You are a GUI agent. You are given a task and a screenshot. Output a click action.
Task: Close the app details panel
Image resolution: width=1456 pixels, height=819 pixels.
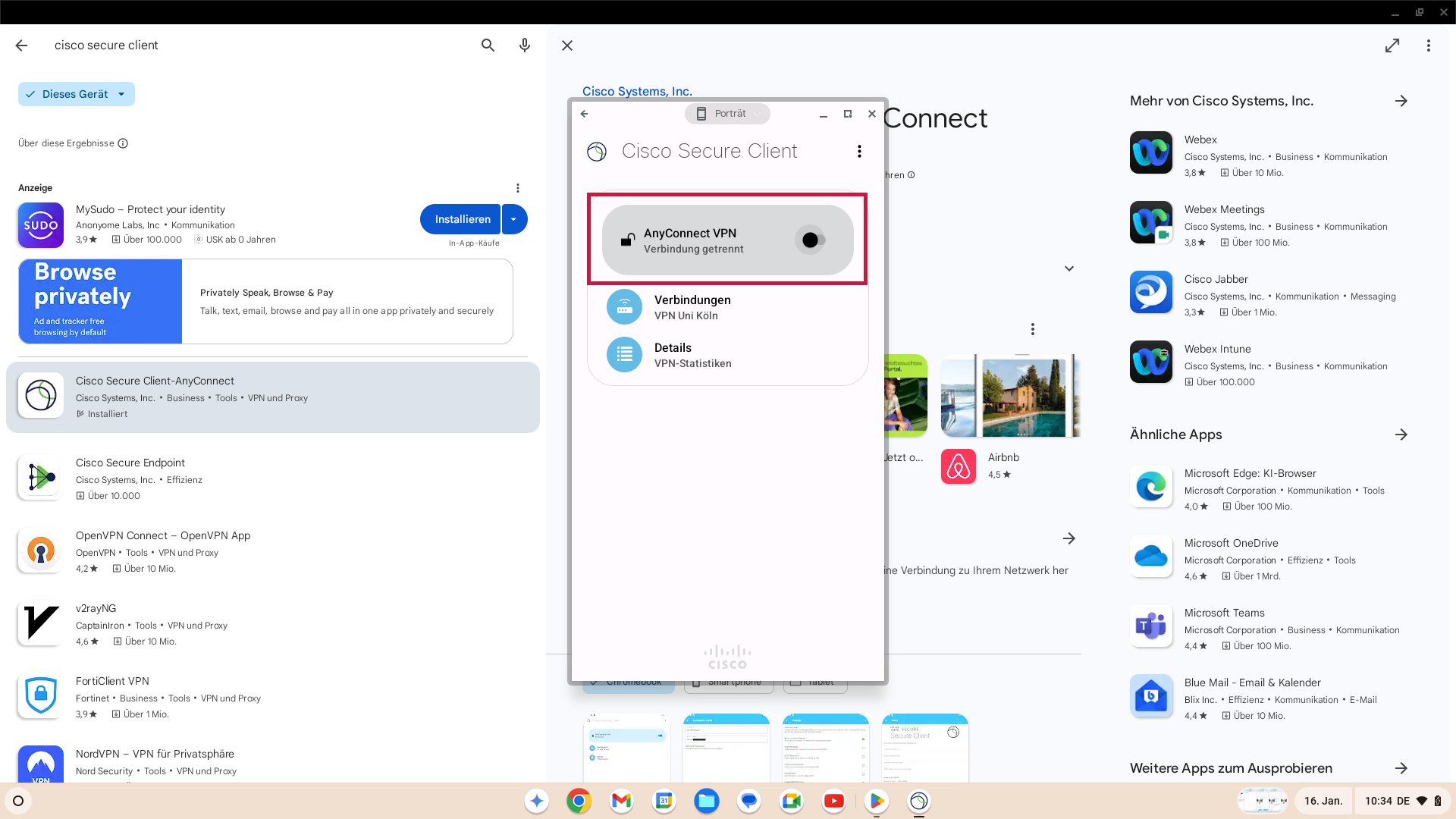point(567,45)
